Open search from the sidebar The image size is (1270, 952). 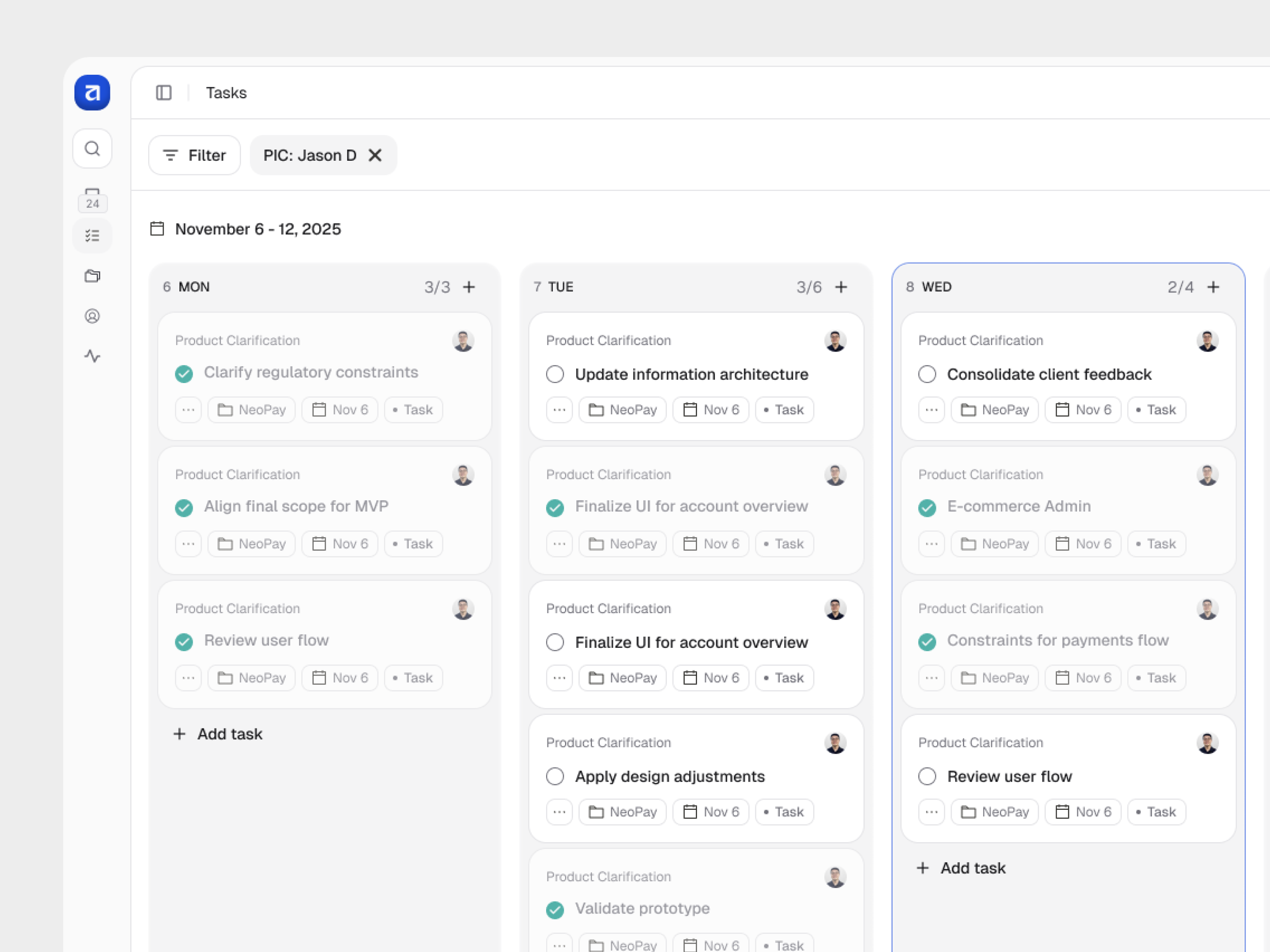pyautogui.click(x=92, y=149)
